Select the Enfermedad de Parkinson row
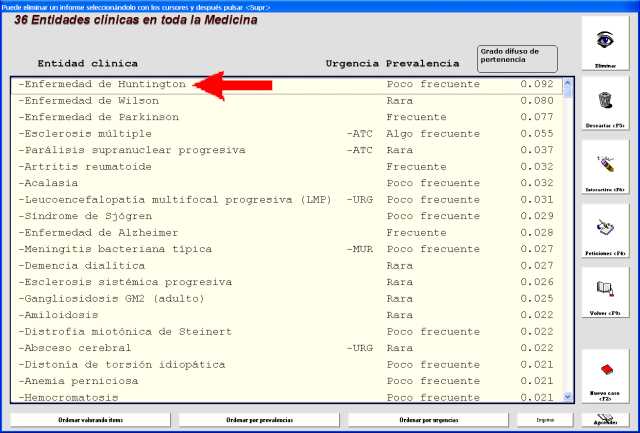 pos(287,117)
